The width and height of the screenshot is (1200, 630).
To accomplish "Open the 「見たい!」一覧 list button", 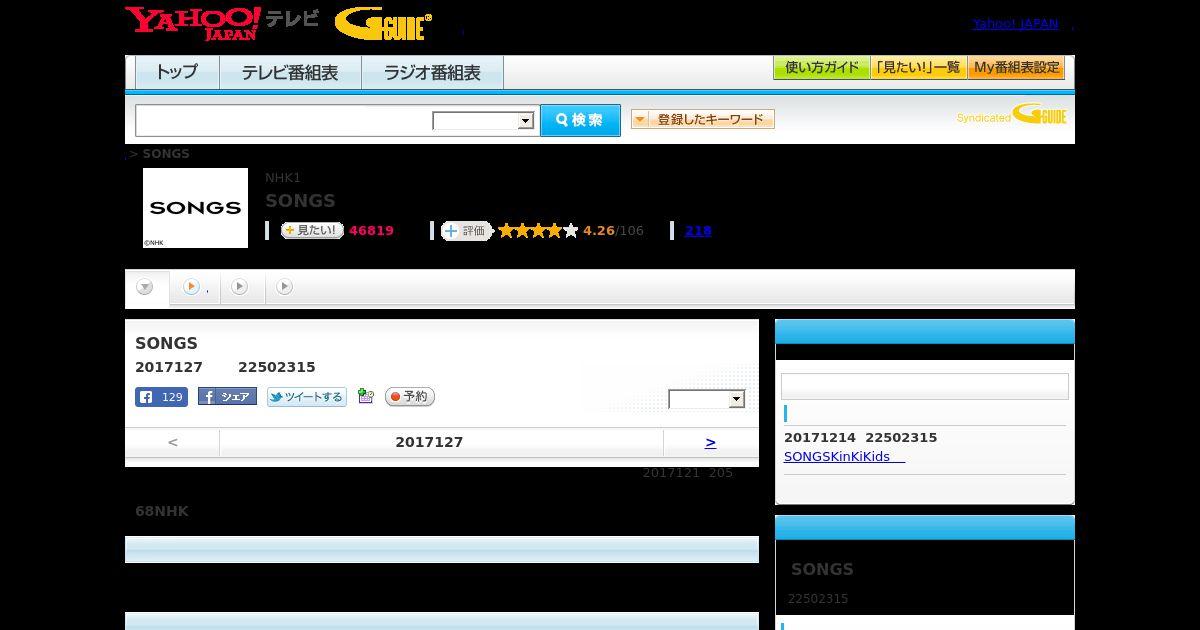I will pyautogui.click(x=918, y=68).
